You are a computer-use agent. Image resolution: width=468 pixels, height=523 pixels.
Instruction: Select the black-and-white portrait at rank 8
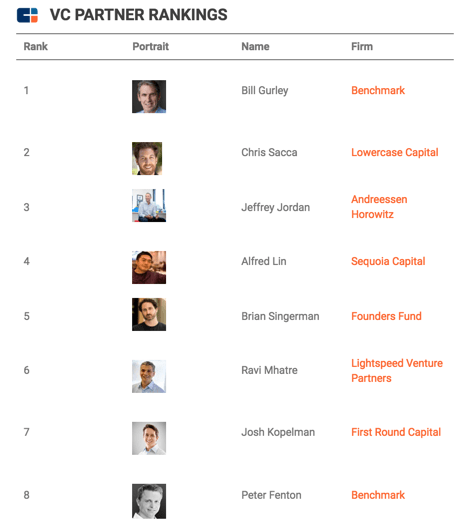tap(149, 501)
